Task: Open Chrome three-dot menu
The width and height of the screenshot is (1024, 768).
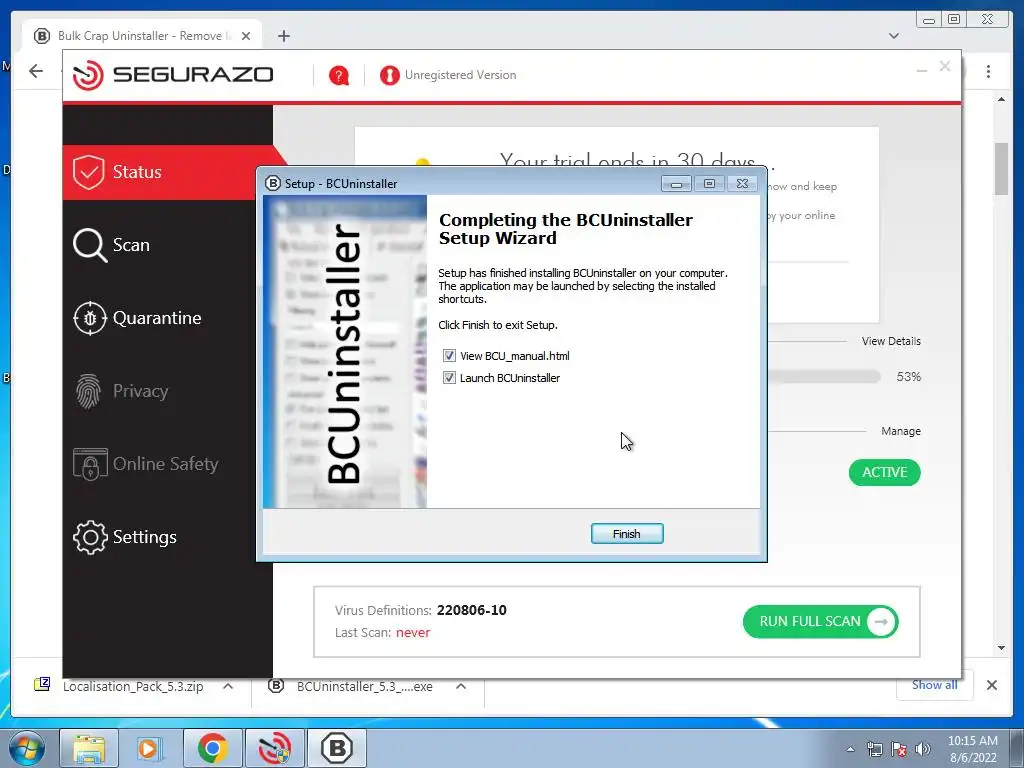Action: click(x=988, y=71)
